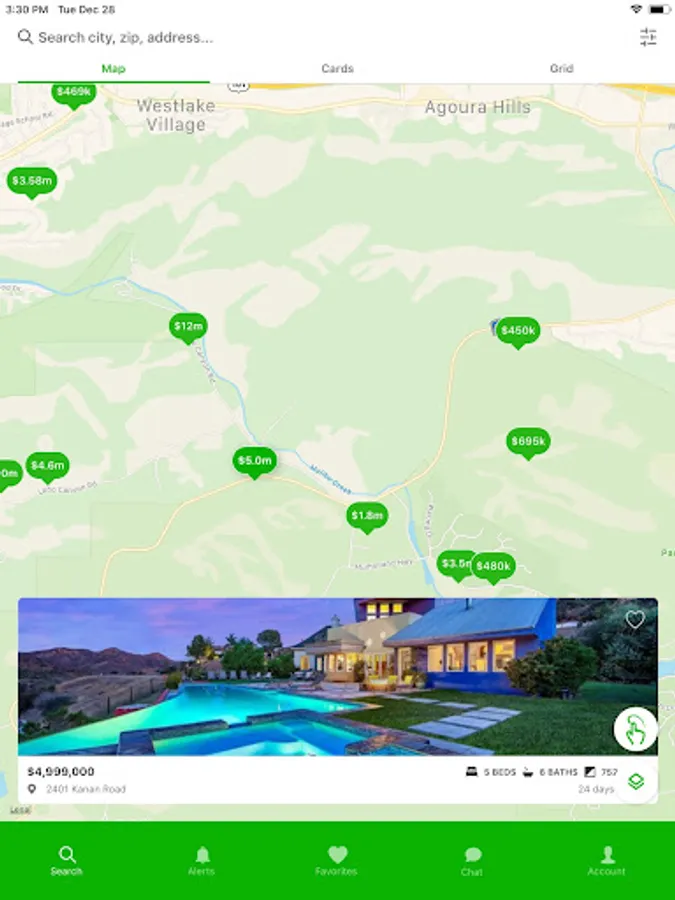
Task: Open the map layers icon
Action: (636, 781)
